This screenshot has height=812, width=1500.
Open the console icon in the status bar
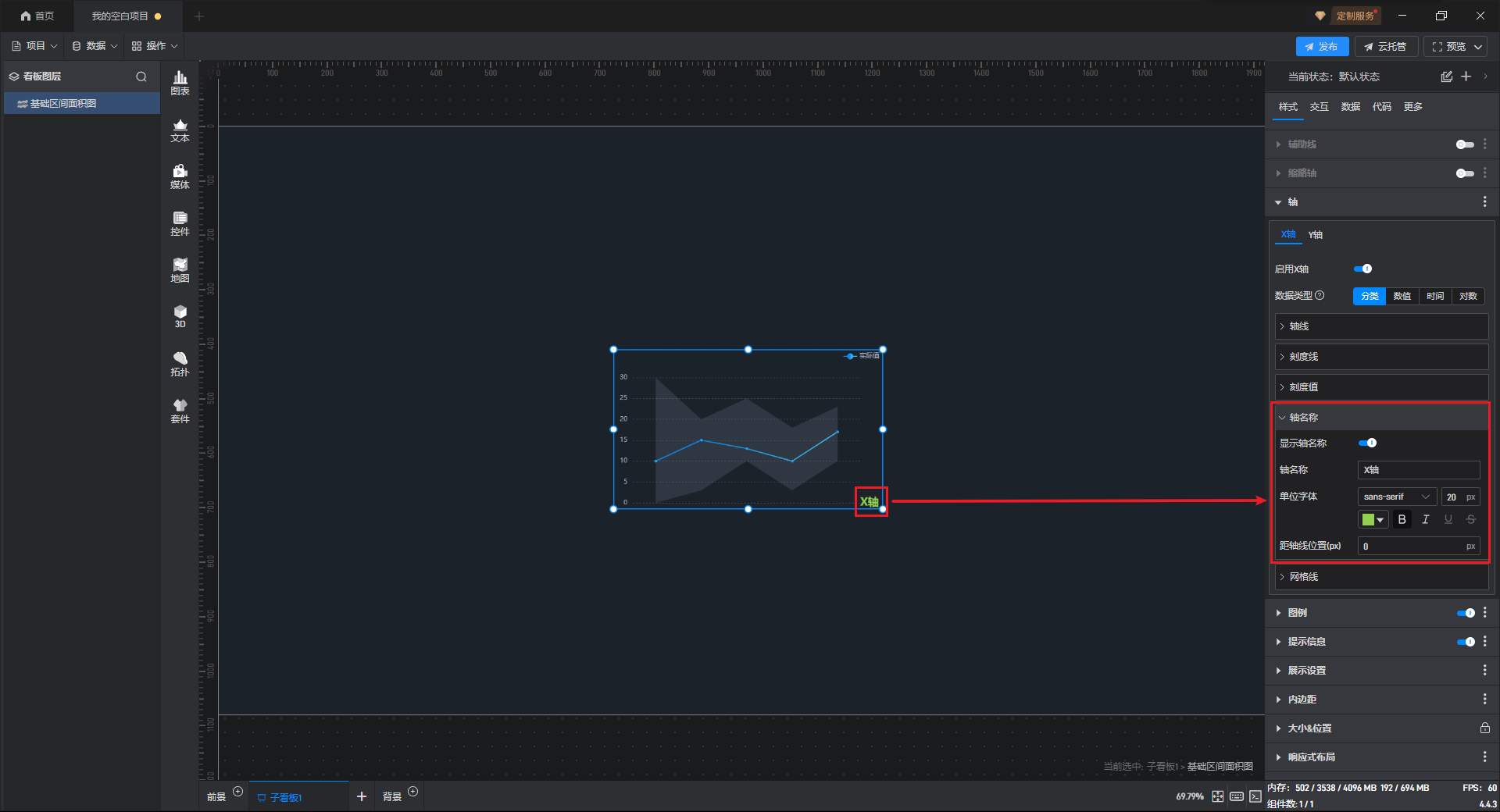(1255, 796)
